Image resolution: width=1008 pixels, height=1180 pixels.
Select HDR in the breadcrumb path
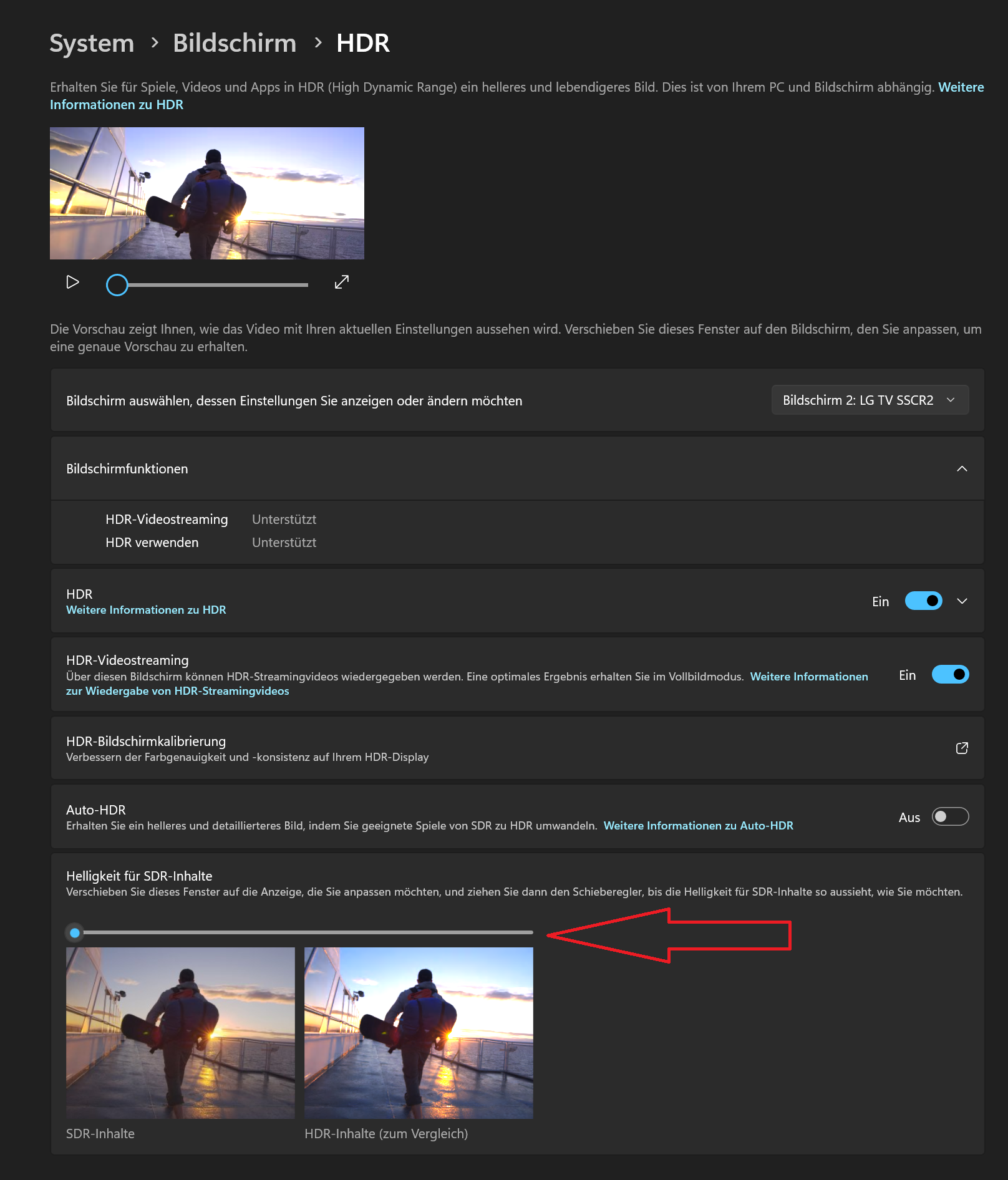coord(362,42)
